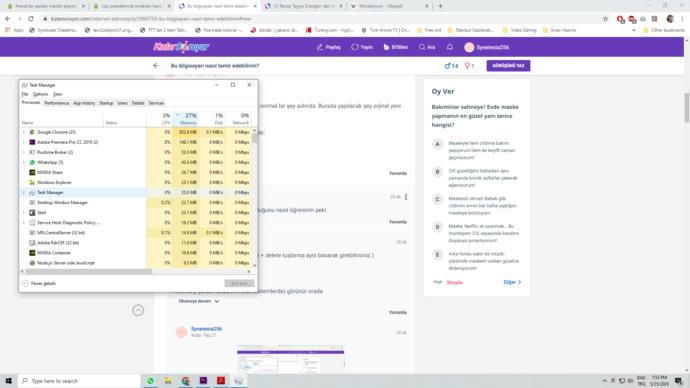690x388 pixels.
Task: Click the Windows Start button
Action: point(8,381)
